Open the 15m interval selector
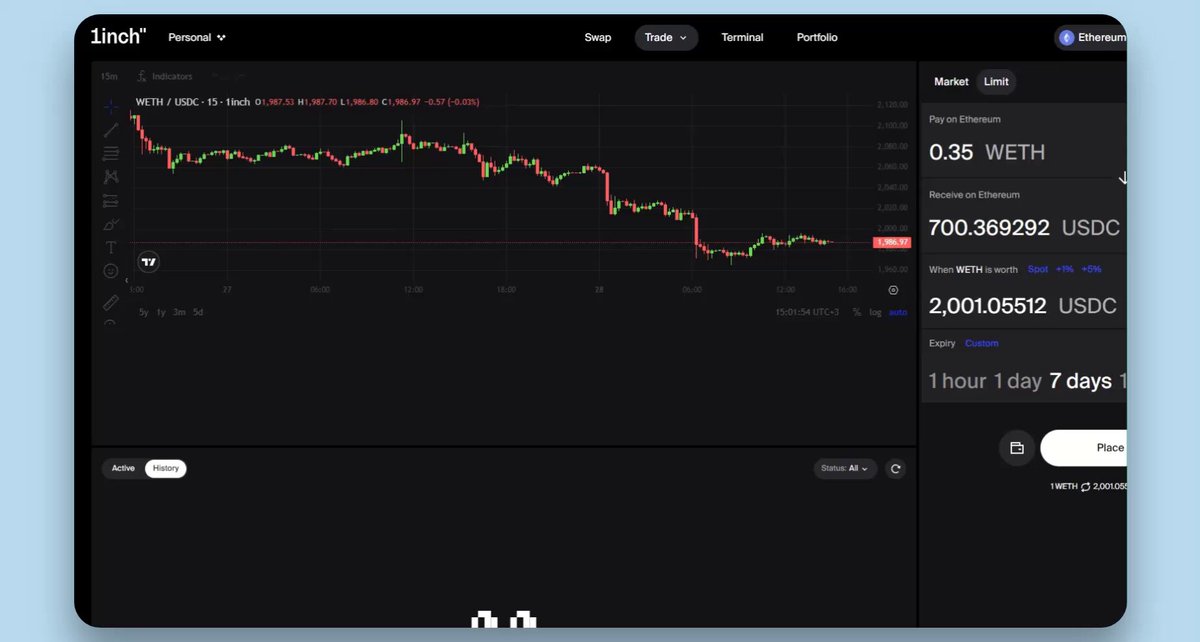This screenshot has height=642, width=1200. [x=109, y=76]
